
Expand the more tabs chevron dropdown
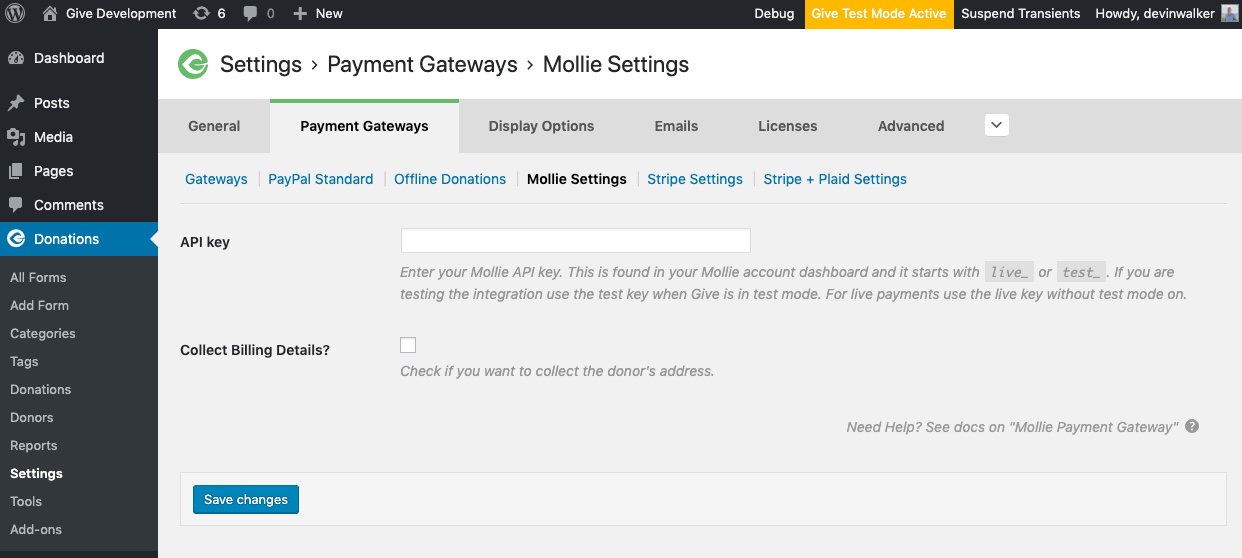997,125
